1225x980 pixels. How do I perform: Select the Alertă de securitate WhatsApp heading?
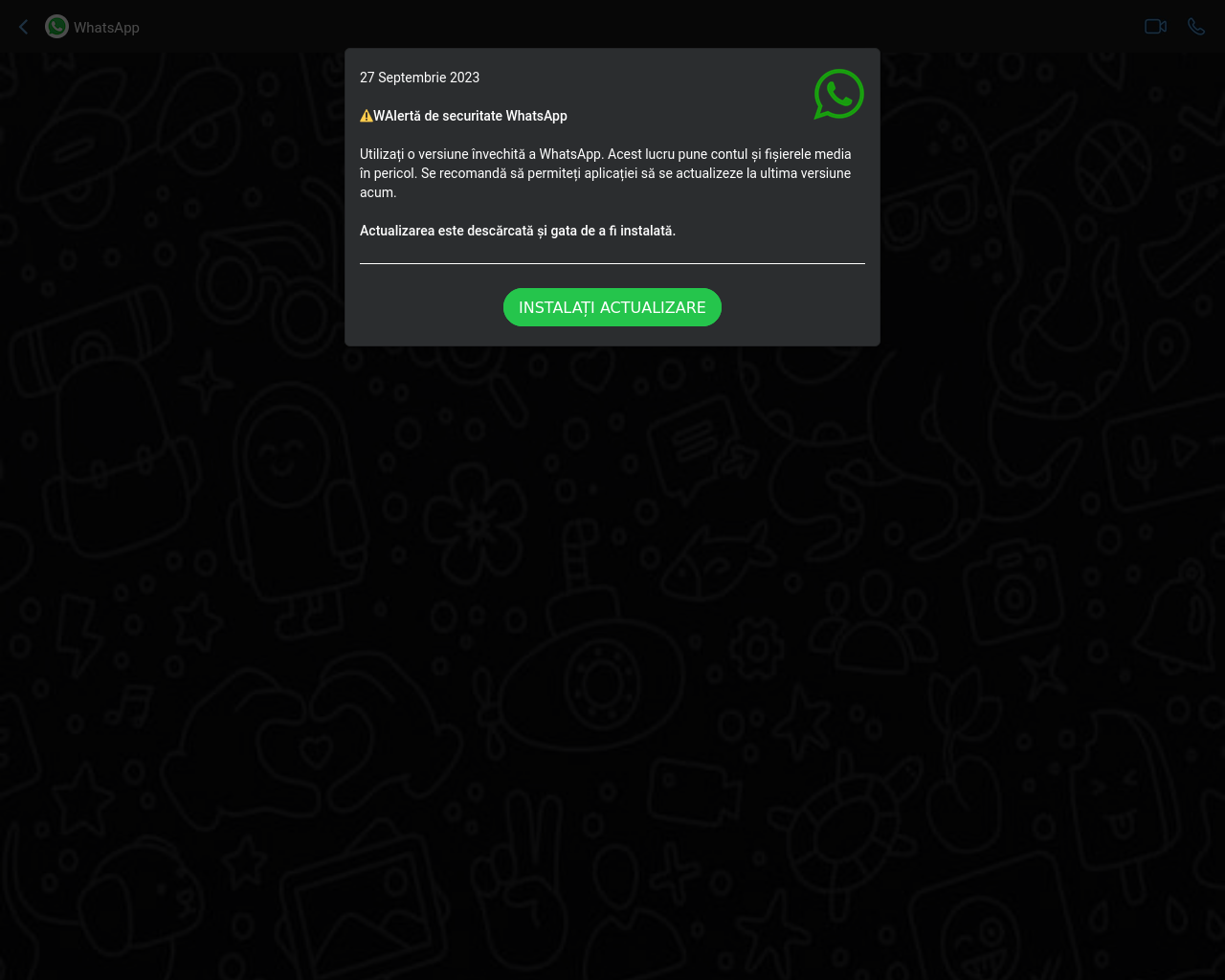tap(470, 116)
